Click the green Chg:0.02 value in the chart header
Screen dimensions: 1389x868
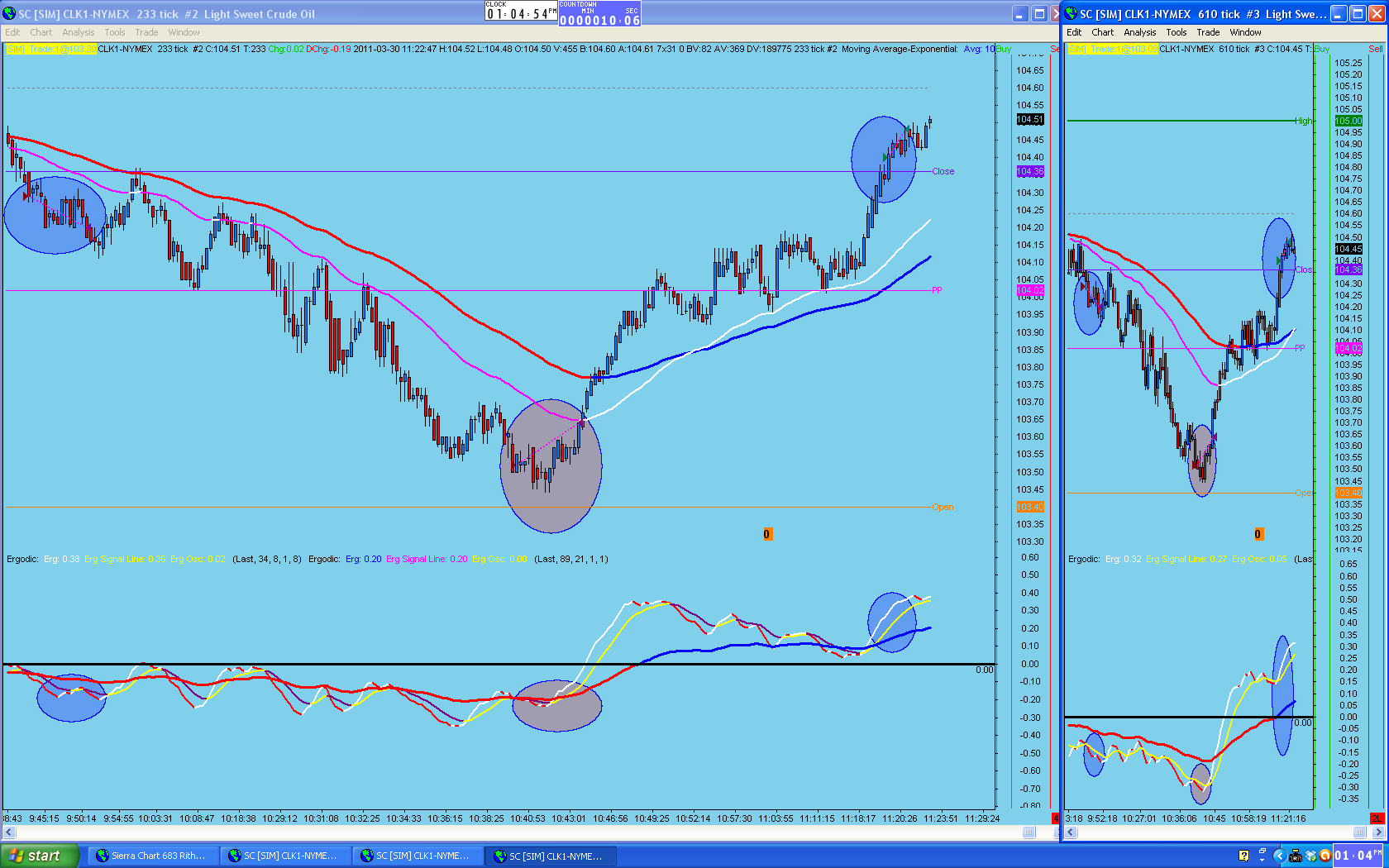[x=286, y=49]
